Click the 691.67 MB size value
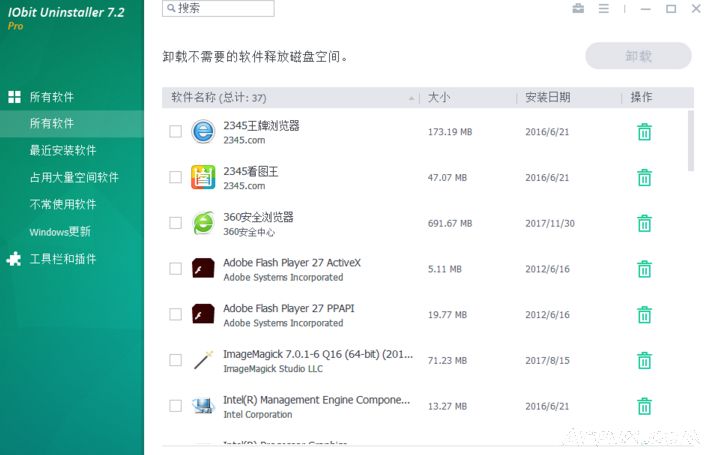The width and height of the screenshot is (707, 455). (x=450, y=223)
